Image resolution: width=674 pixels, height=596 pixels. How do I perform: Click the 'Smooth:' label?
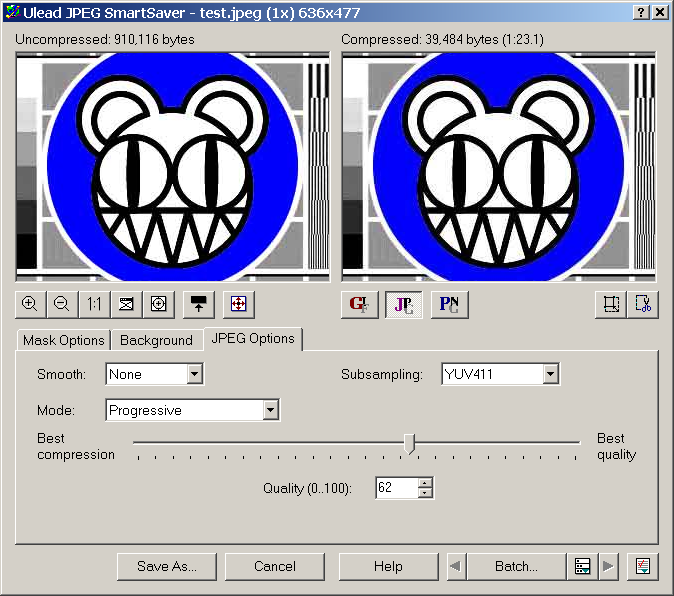[61, 374]
